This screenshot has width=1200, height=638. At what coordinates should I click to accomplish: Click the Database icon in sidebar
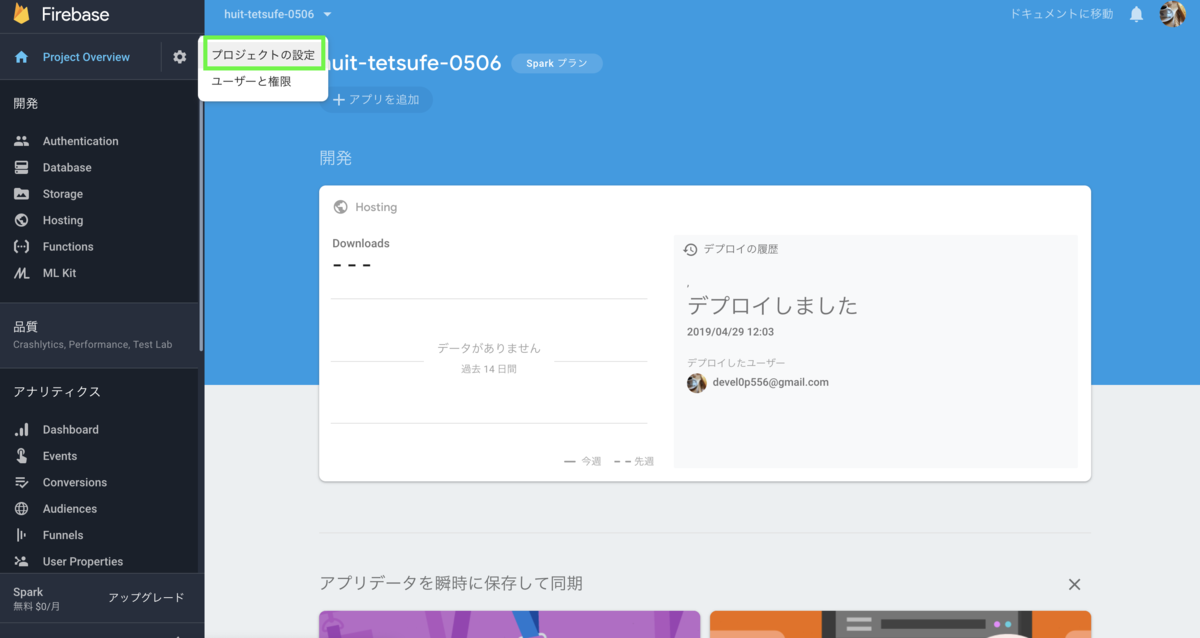[21, 167]
